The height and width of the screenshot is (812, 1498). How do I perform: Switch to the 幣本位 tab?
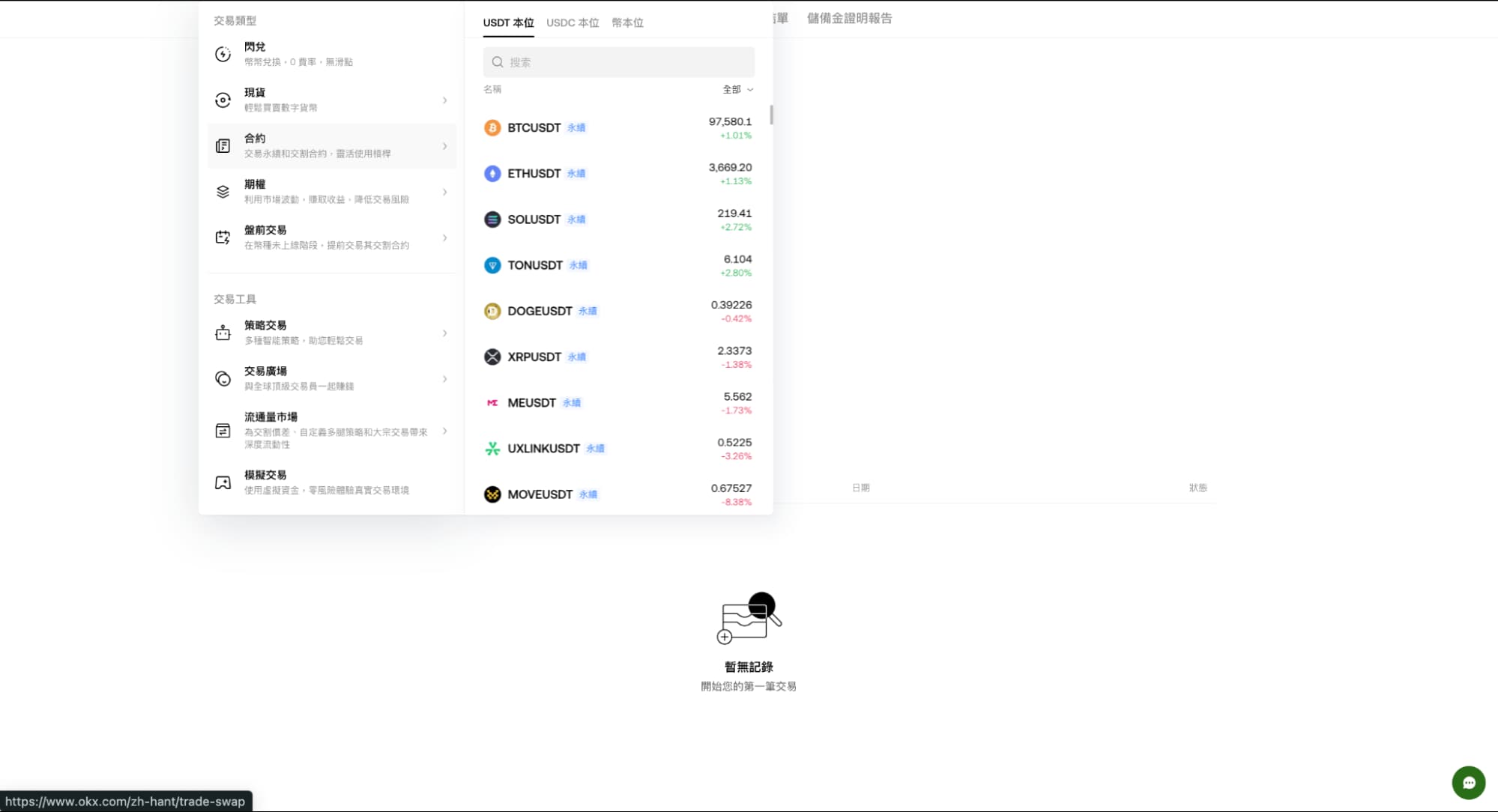pos(627,22)
